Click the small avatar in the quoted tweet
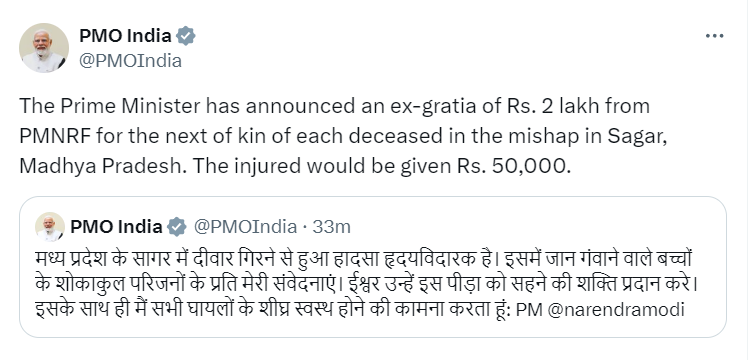The height and width of the screenshot is (360, 750). click(x=50, y=227)
